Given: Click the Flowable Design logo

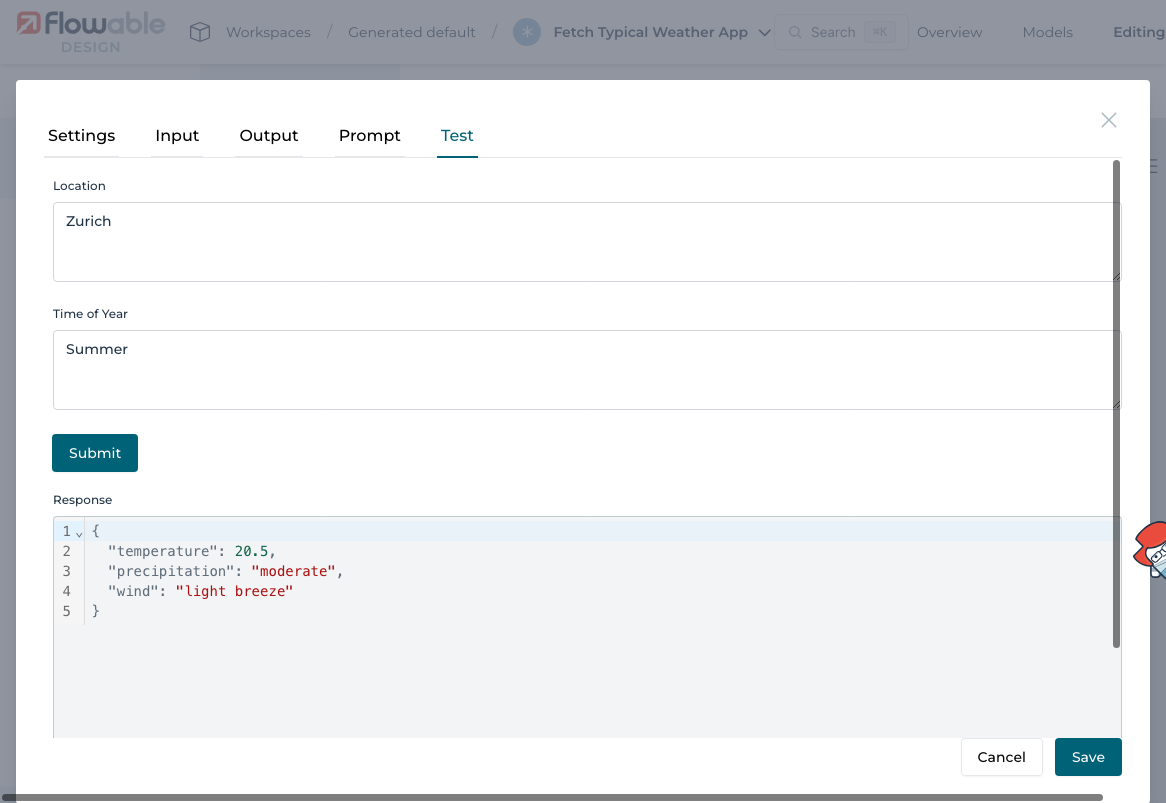Looking at the screenshot, I should click(90, 31).
